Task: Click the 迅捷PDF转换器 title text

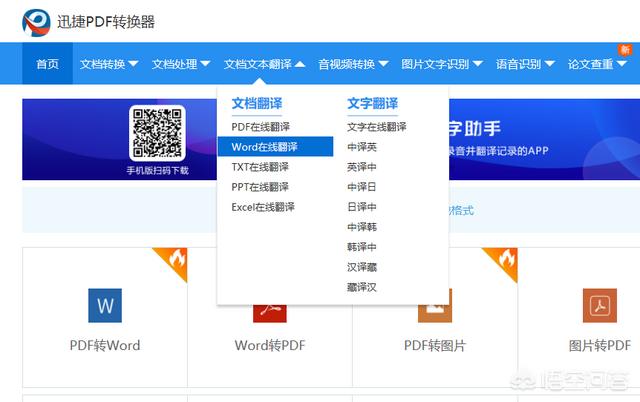Action: (x=106, y=22)
